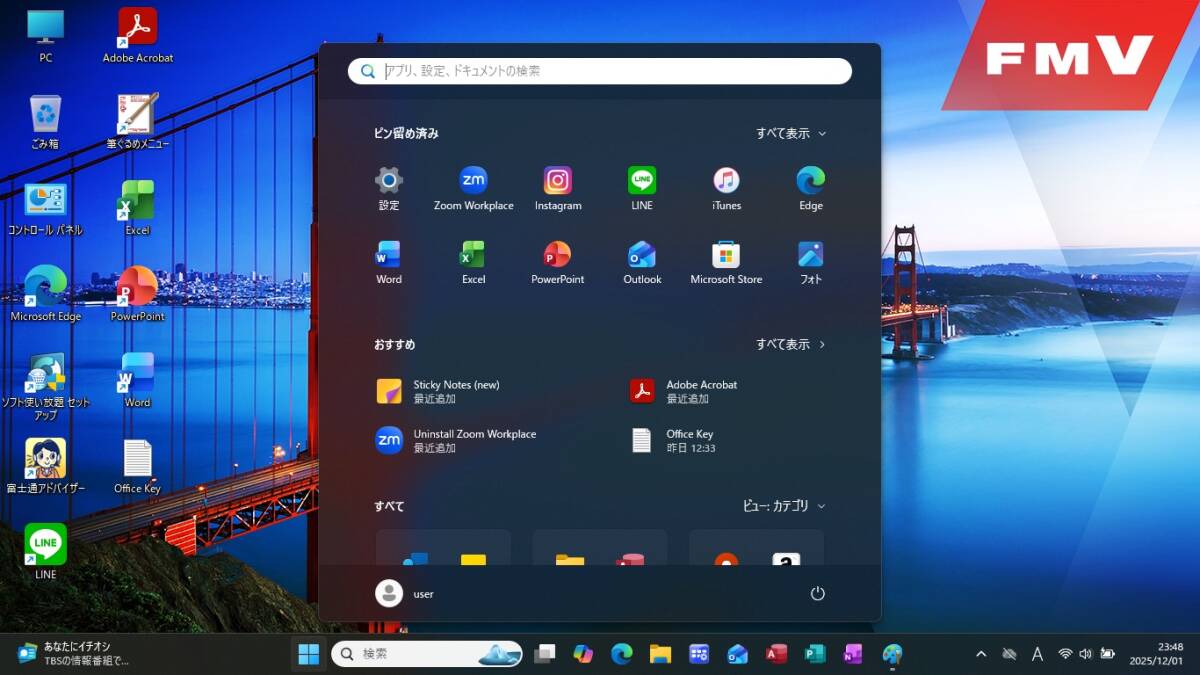Show all recommended items with すべて表示
The height and width of the screenshot is (675, 1200).
coord(791,344)
